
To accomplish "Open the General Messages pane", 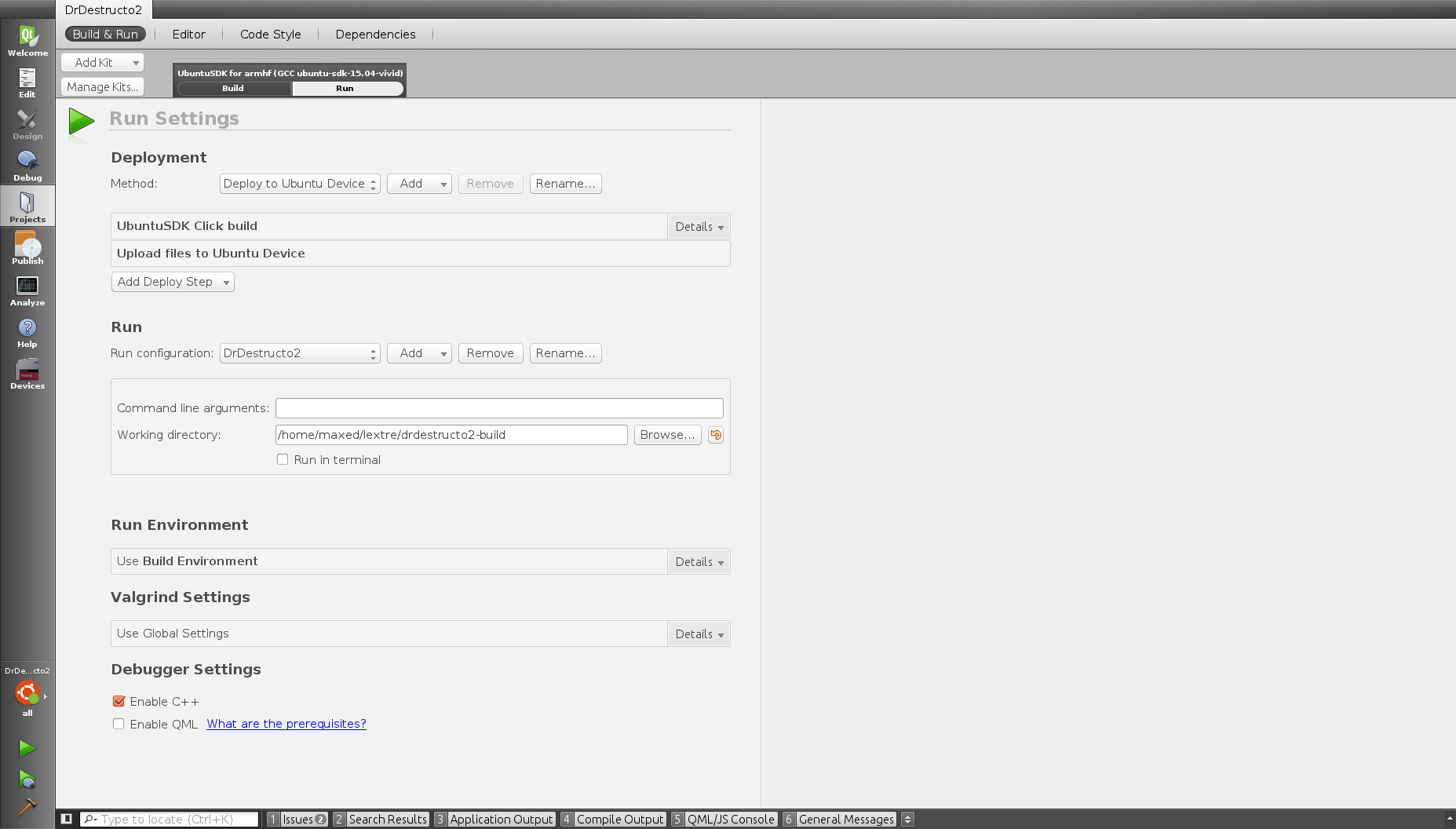I will point(839,819).
